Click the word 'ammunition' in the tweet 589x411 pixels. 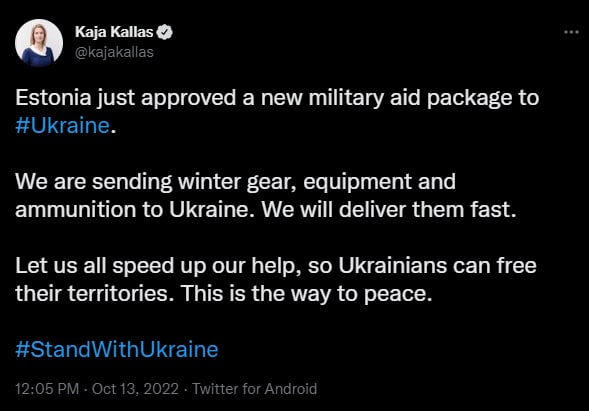(x=76, y=210)
